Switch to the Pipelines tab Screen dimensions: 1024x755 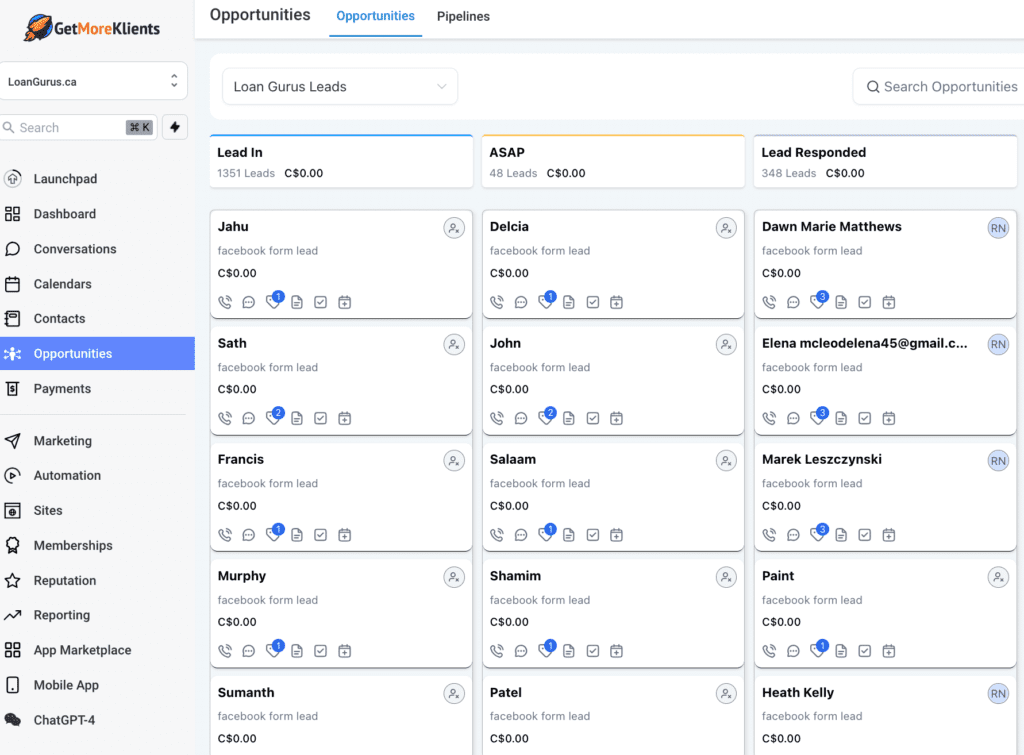pos(463,17)
